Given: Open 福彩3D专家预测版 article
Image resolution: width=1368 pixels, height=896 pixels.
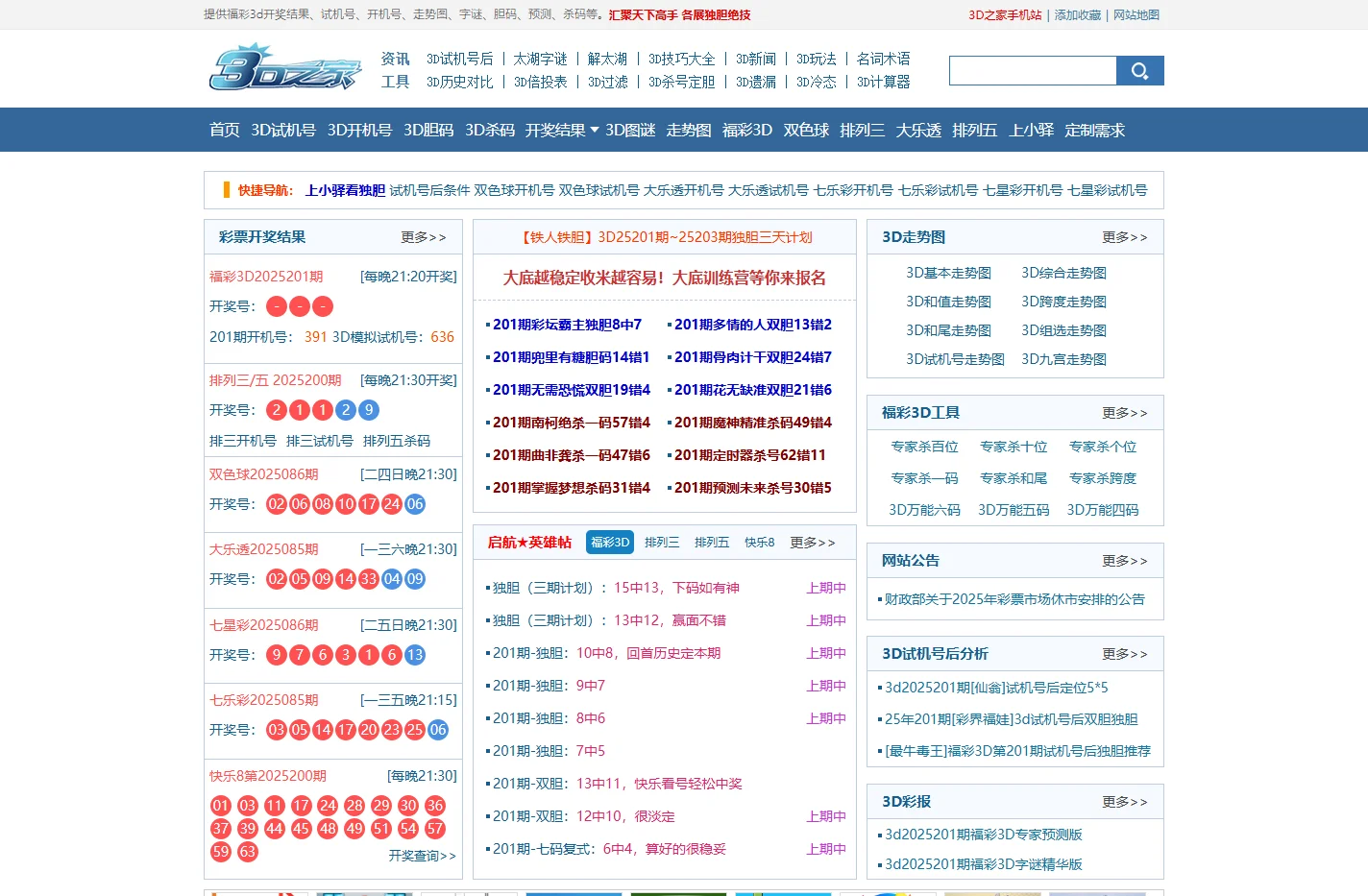Looking at the screenshot, I should (984, 835).
